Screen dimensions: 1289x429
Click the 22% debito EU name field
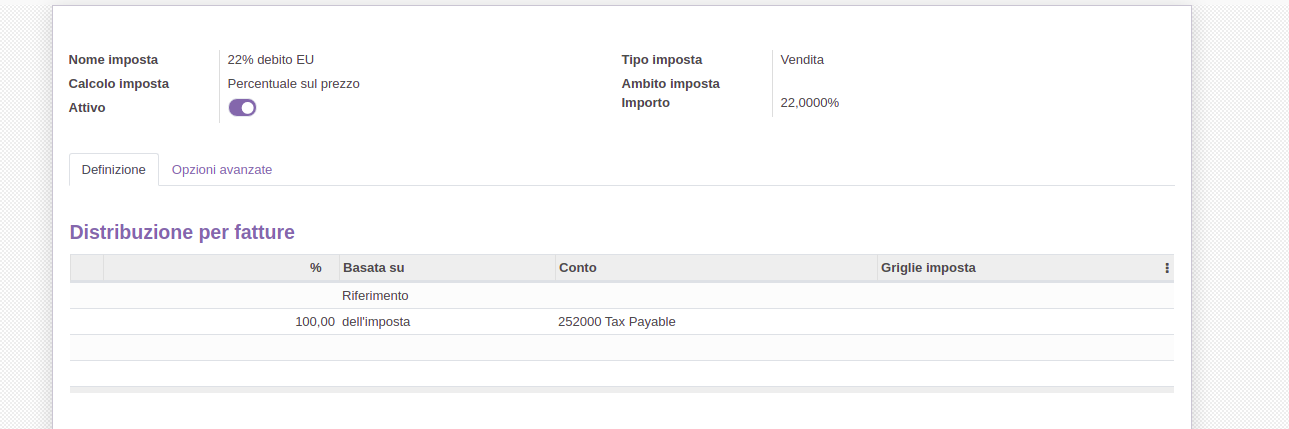click(271, 60)
